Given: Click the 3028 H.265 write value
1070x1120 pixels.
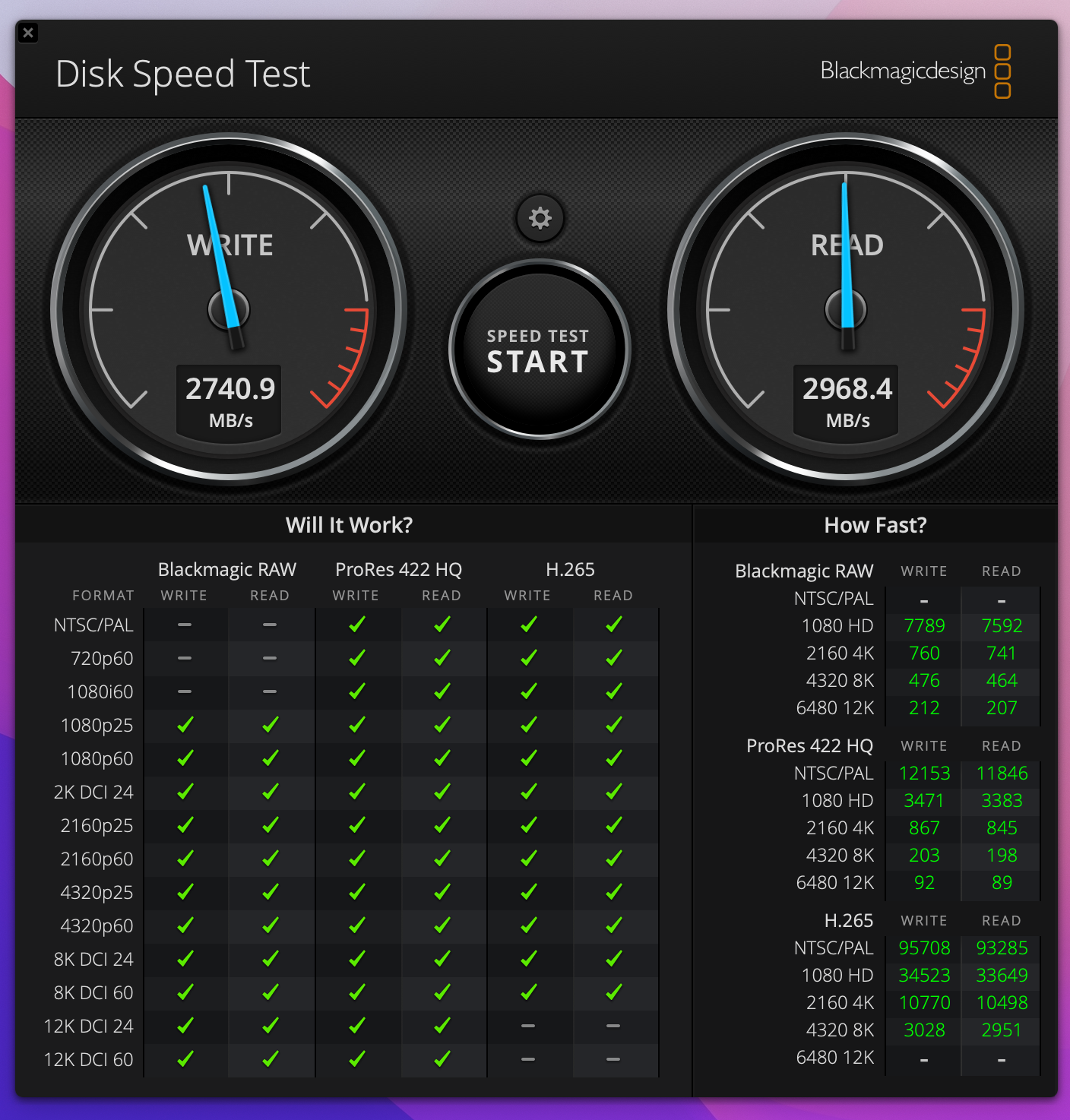Looking at the screenshot, I should 925,1030.
